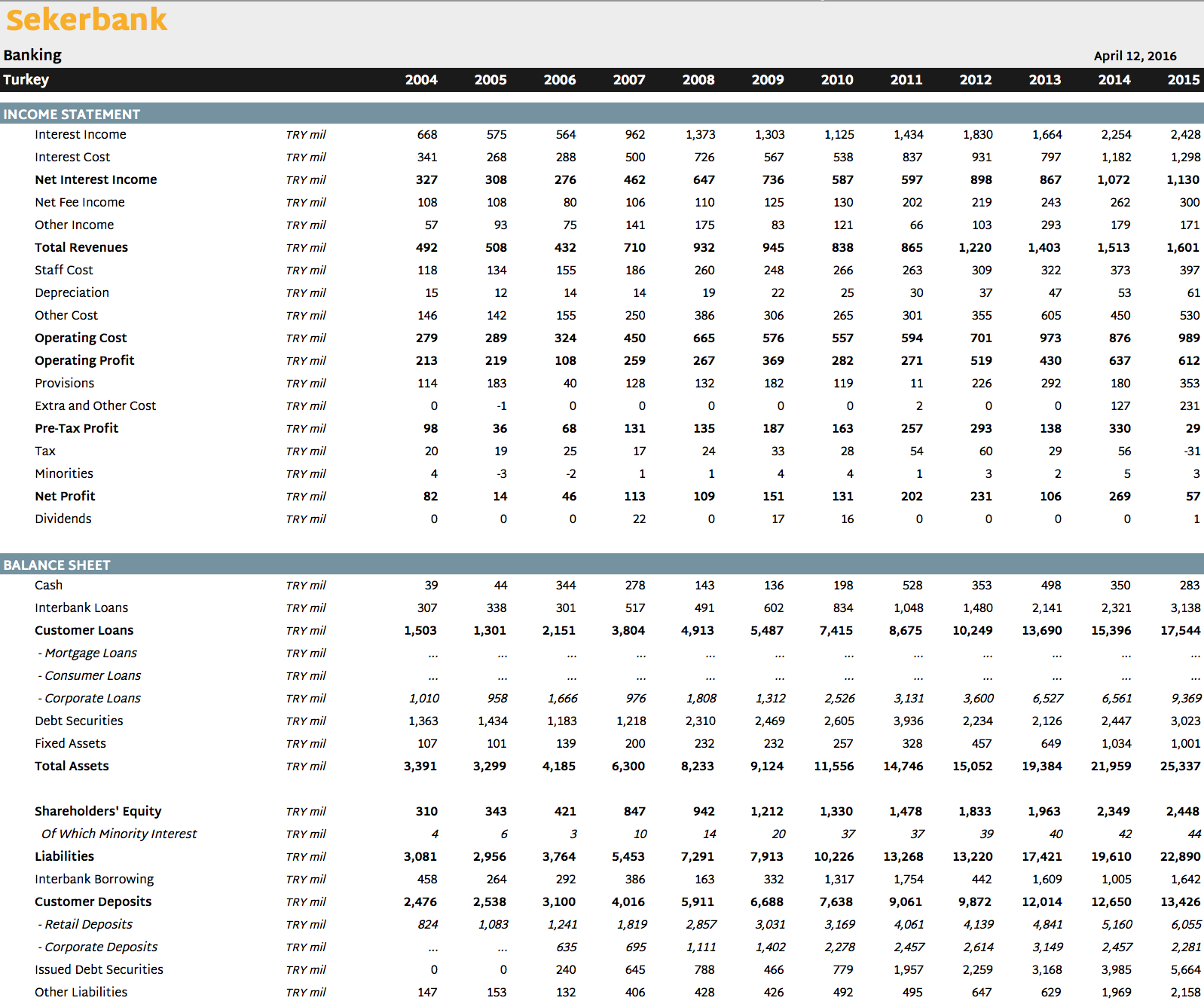Click Dividends 2007 value 22
Screen dimensions: 1204x1007
pos(639,519)
